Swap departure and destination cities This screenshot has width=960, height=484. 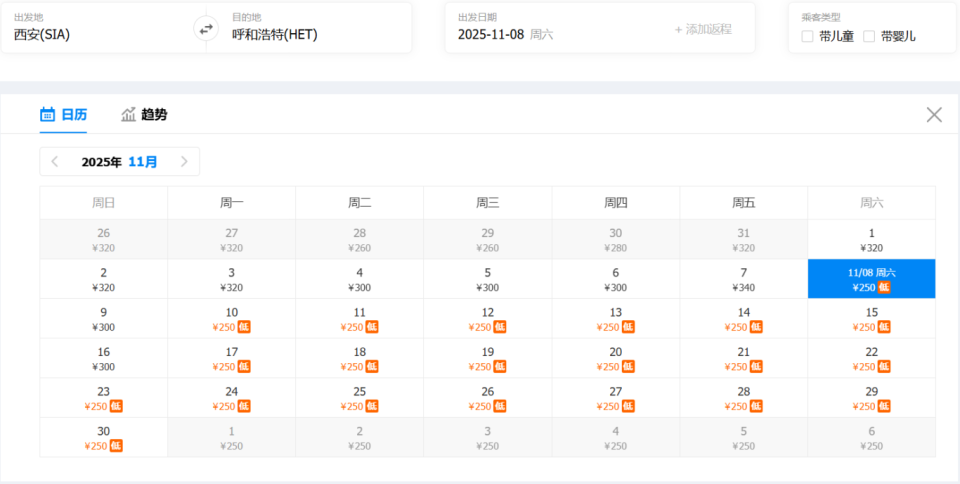tap(206, 29)
